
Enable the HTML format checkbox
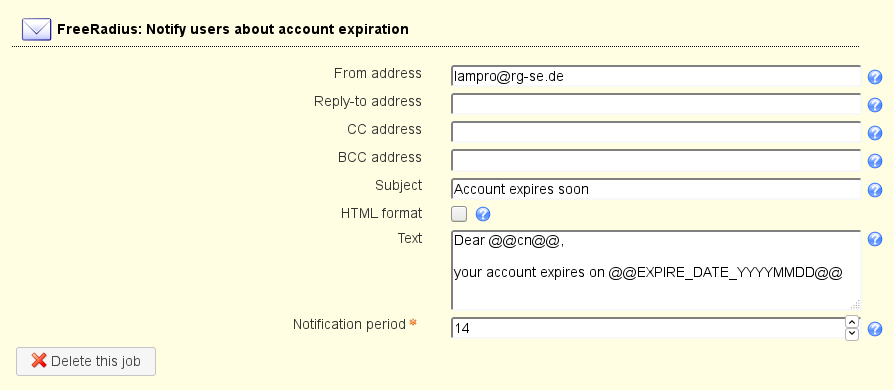click(x=459, y=214)
